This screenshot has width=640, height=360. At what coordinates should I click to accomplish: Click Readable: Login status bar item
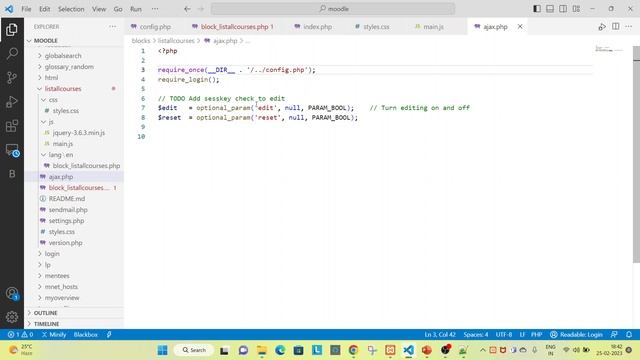click(576, 335)
